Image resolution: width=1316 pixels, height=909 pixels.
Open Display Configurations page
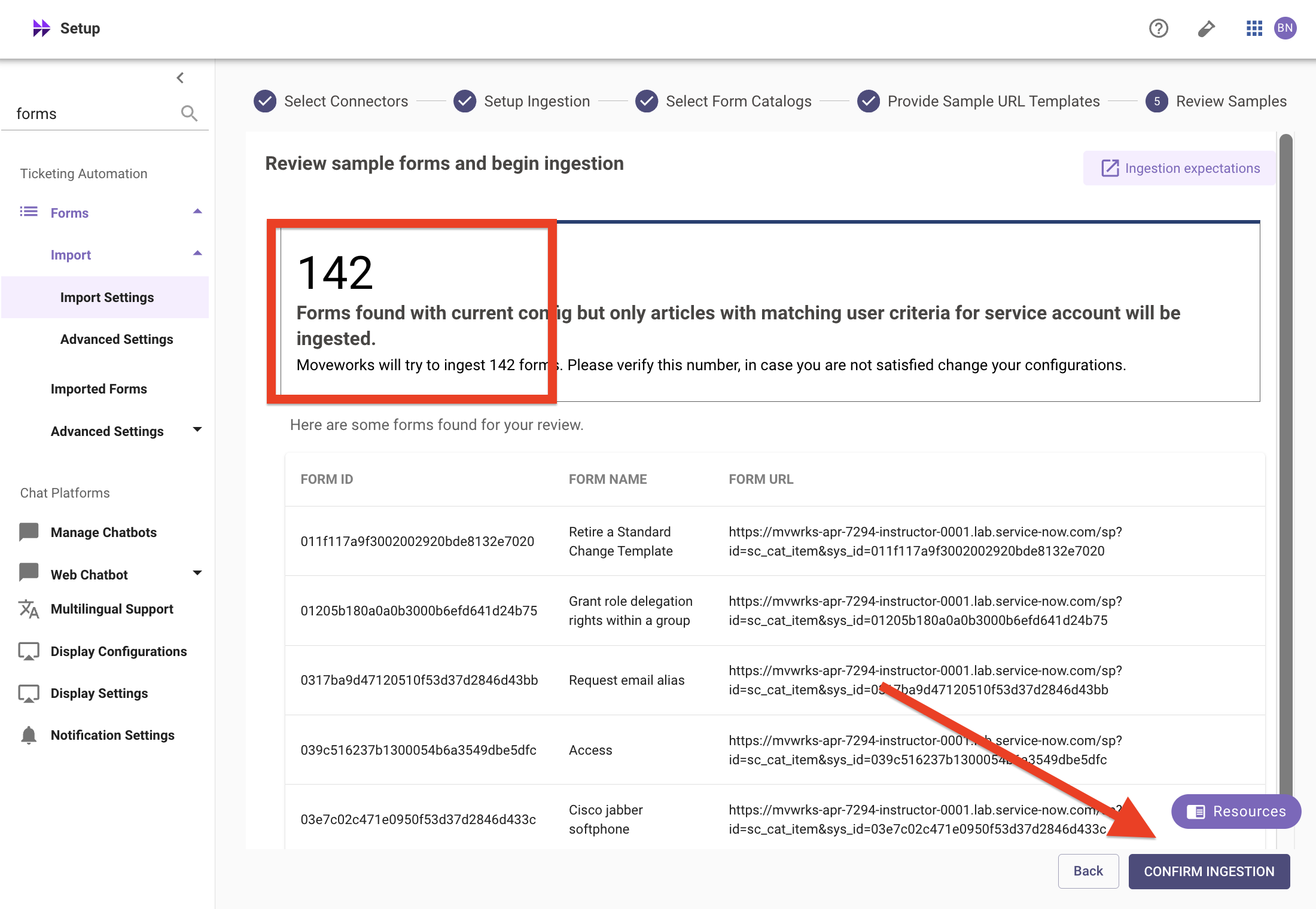[118, 651]
